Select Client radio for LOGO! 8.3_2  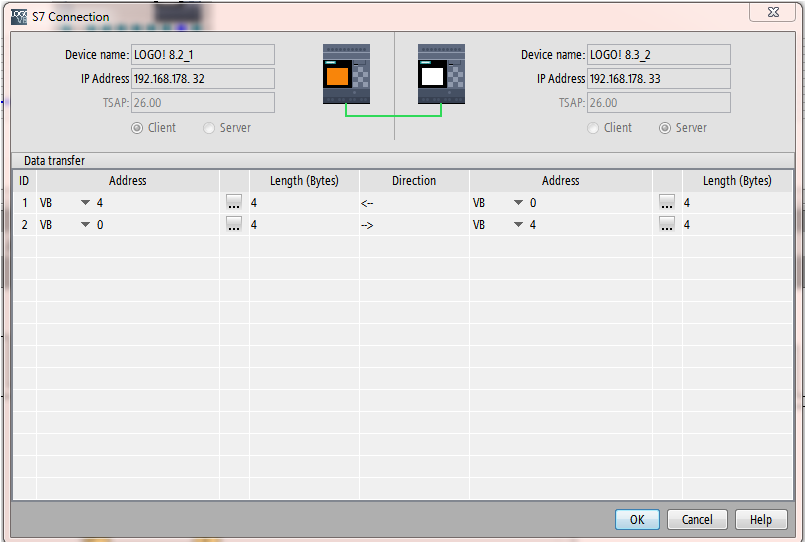593,128
